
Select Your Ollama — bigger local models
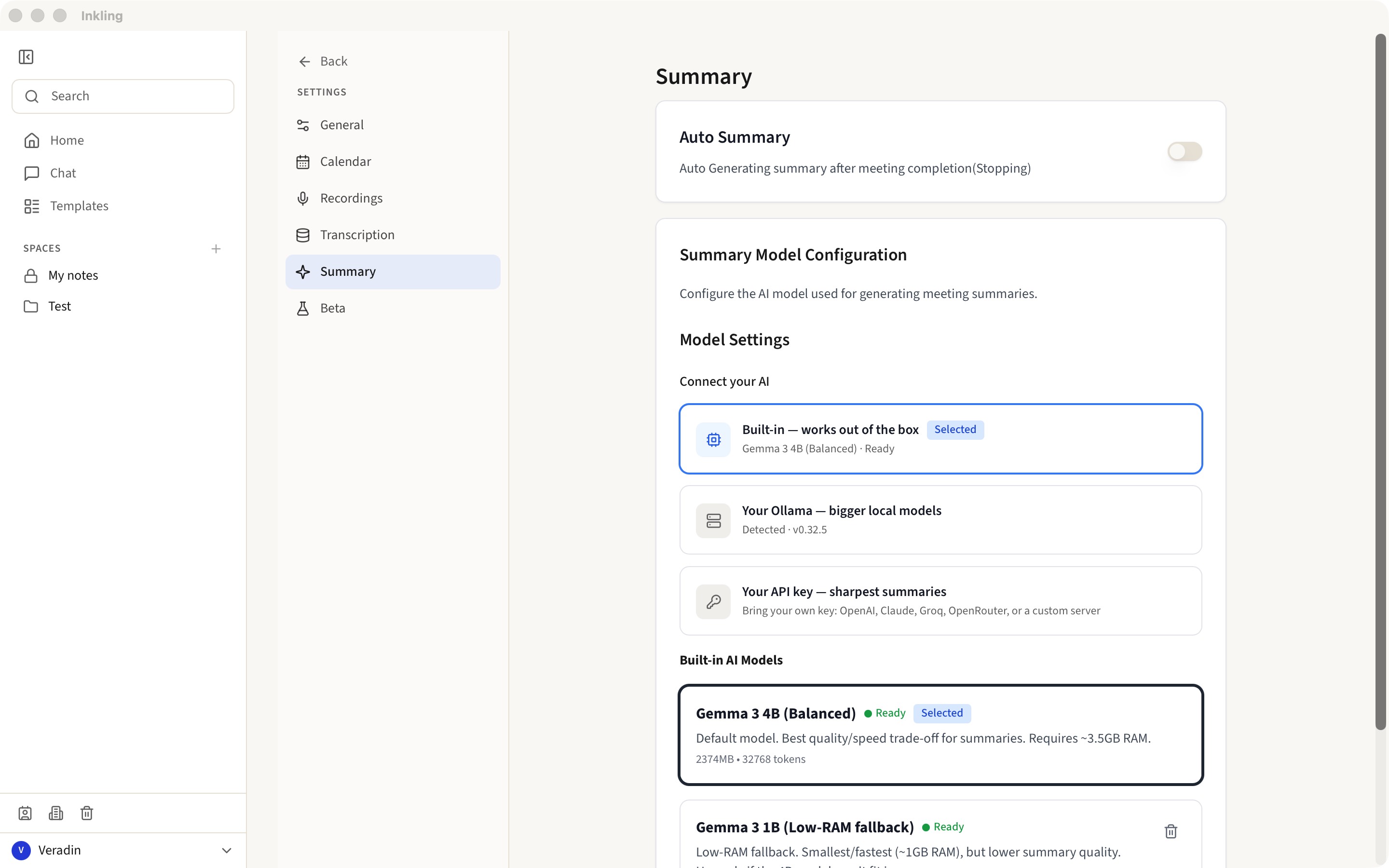[941, 520]
